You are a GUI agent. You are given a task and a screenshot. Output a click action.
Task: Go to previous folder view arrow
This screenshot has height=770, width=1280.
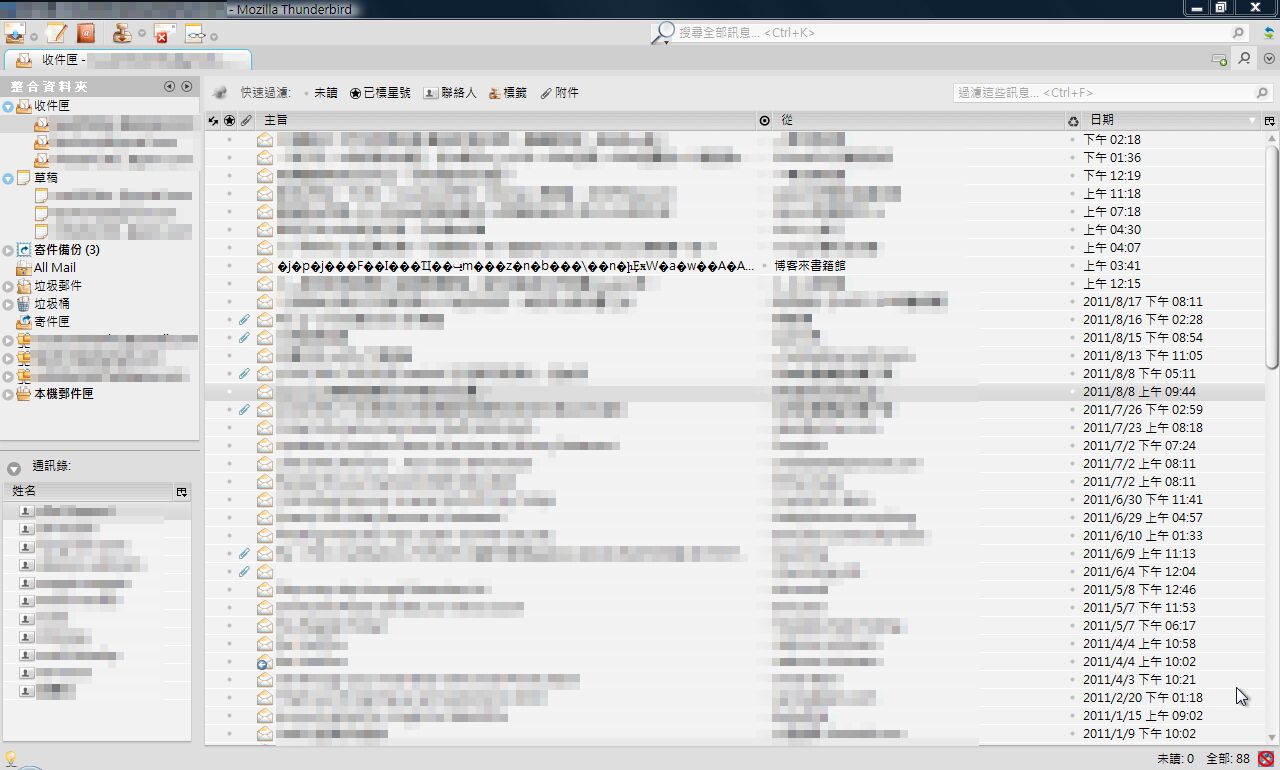coord(170,87)
